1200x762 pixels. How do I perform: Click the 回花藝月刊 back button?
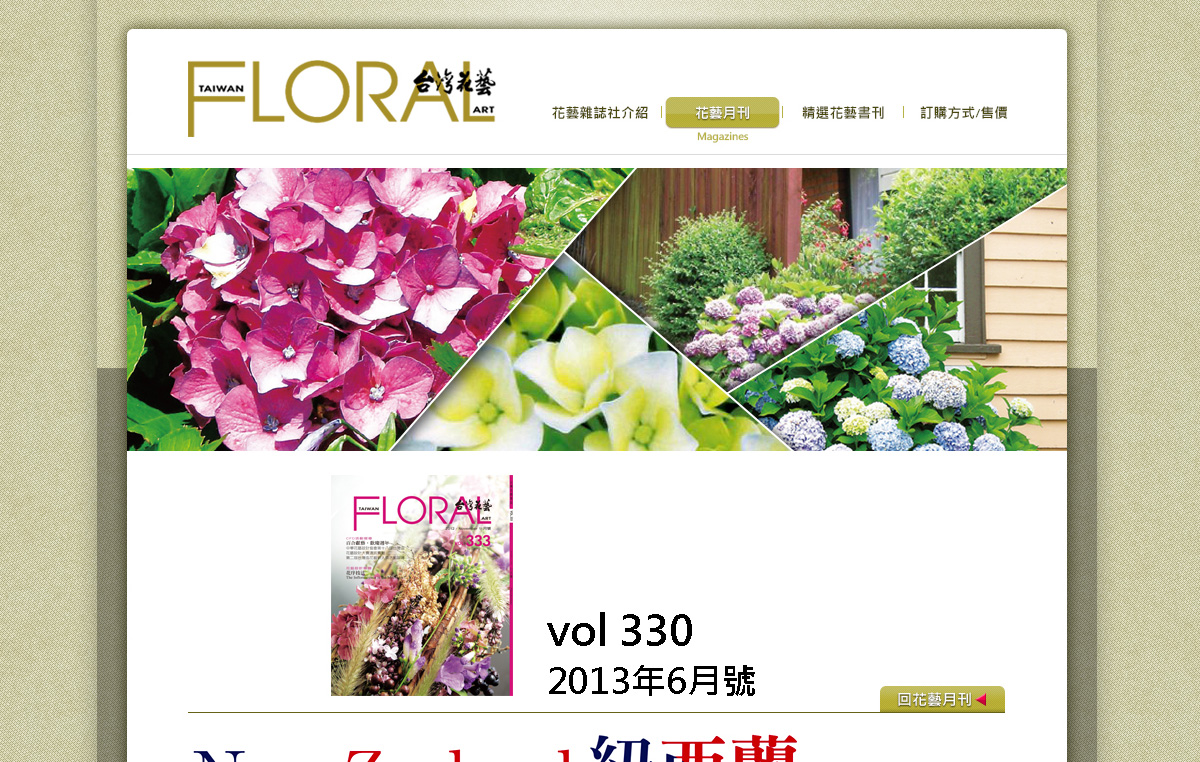[x=942, y=699]
